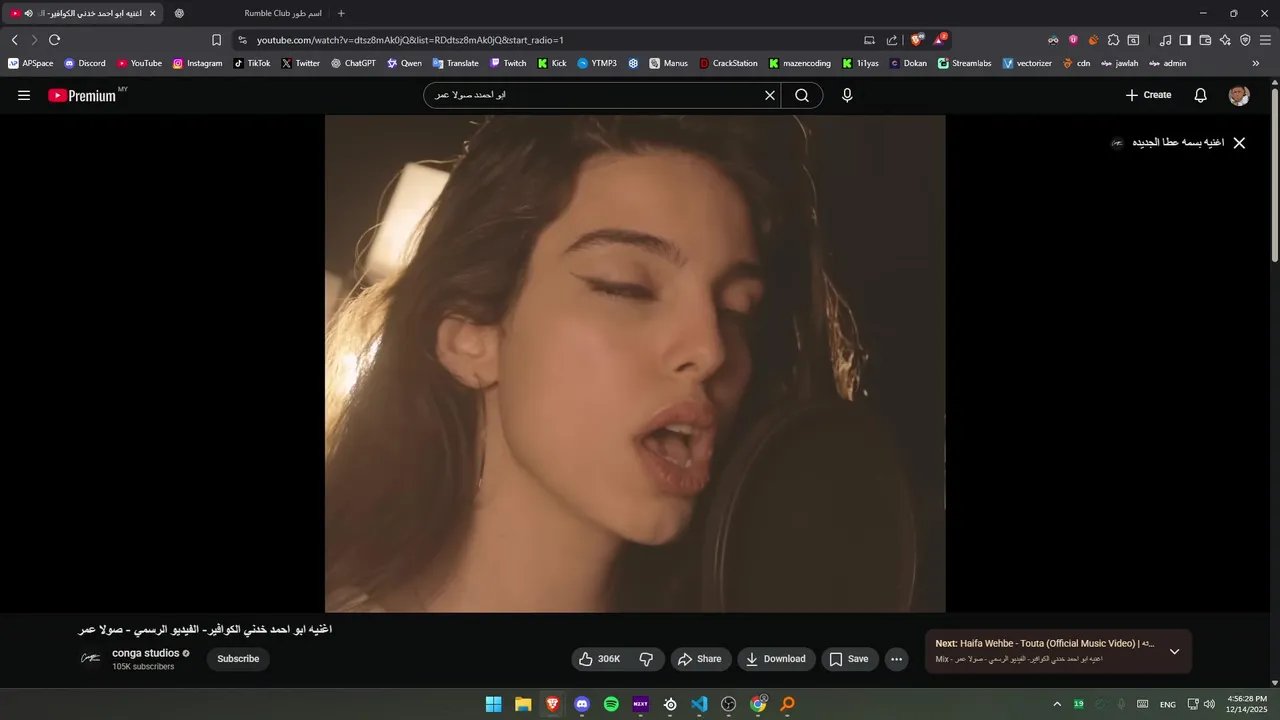
Task: Open Brave main hamburger menu
Action: point(1264,40)
